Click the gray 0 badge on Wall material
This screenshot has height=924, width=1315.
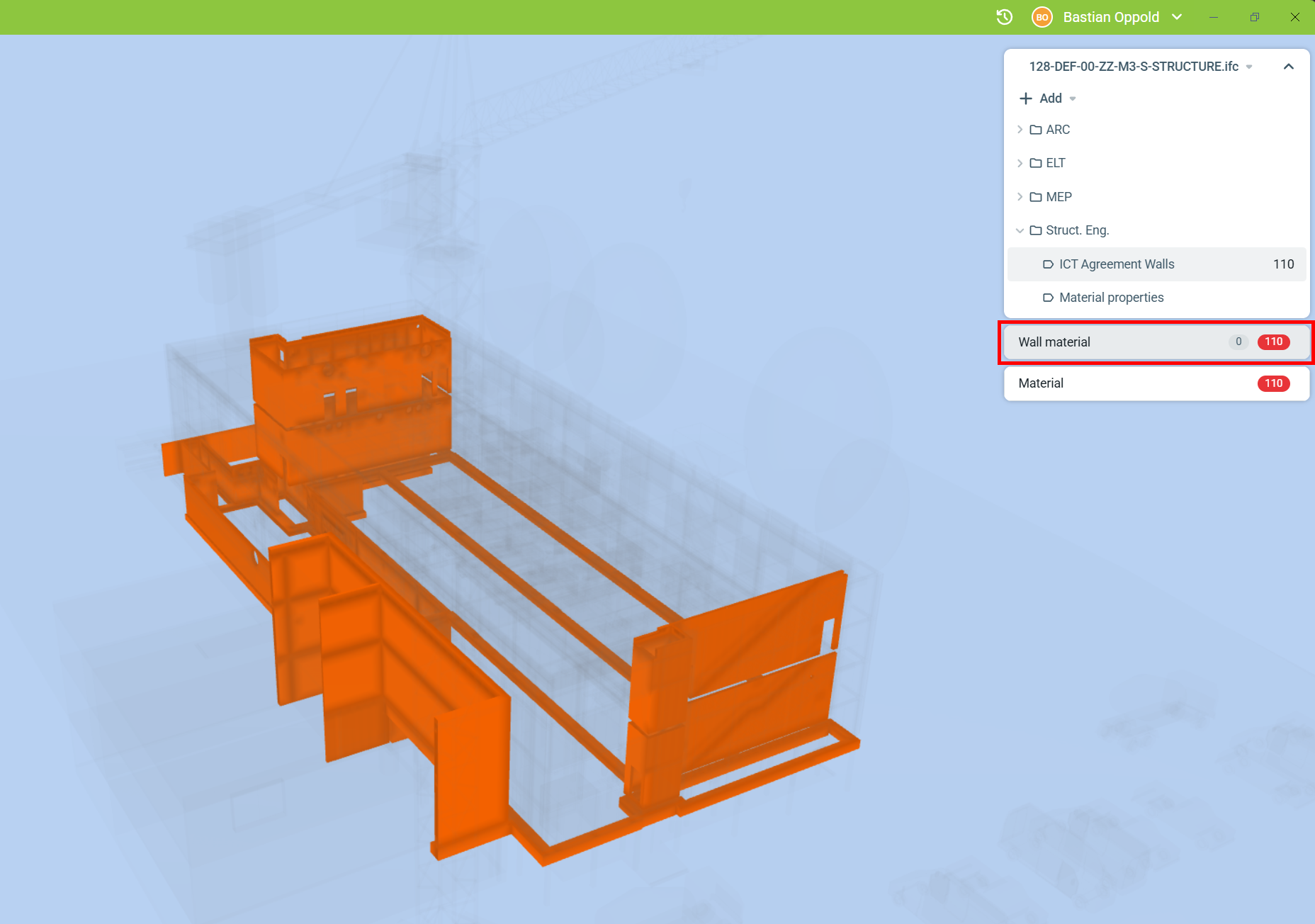tap(1238, 342)
